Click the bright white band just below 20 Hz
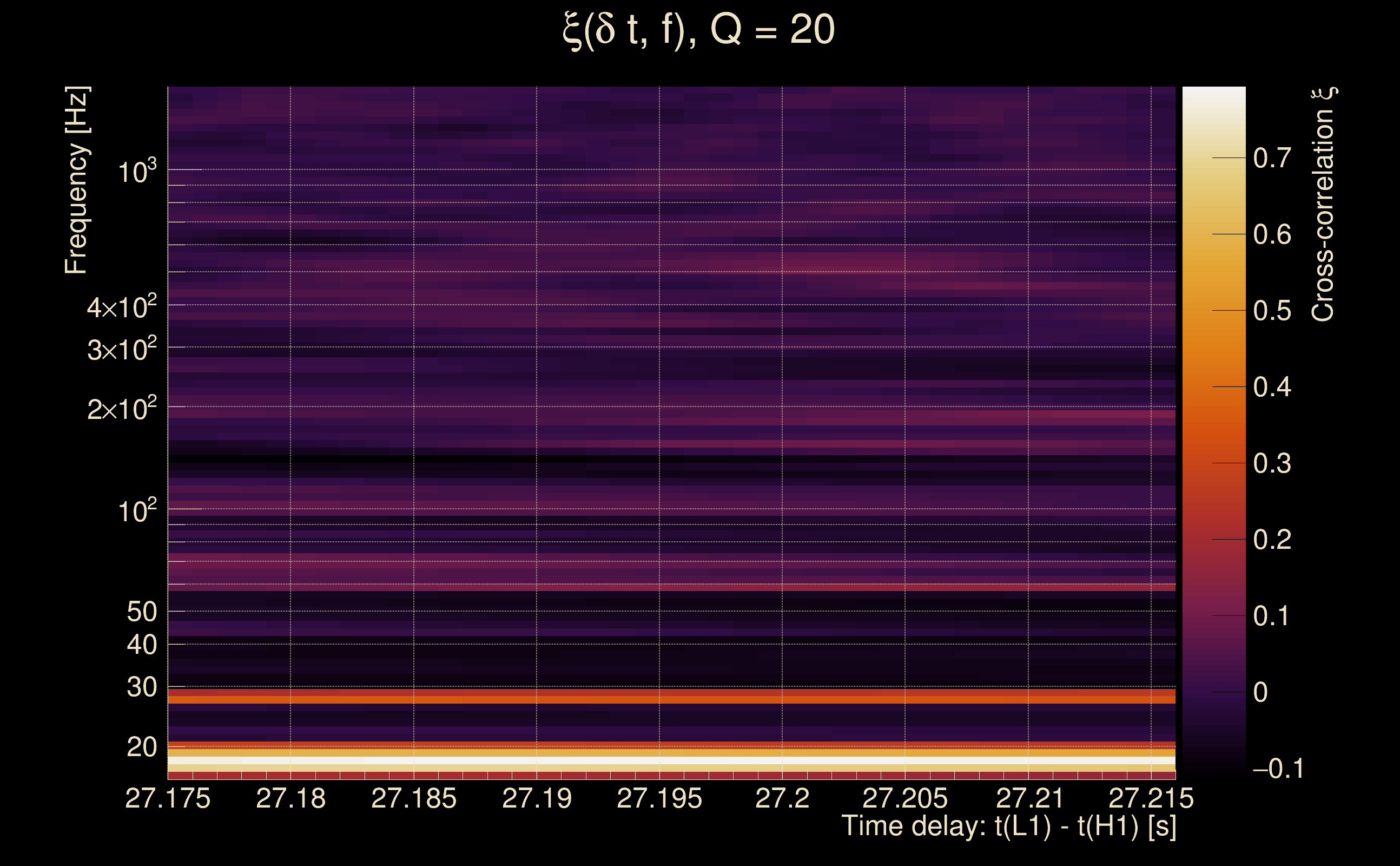 point(671,760)
